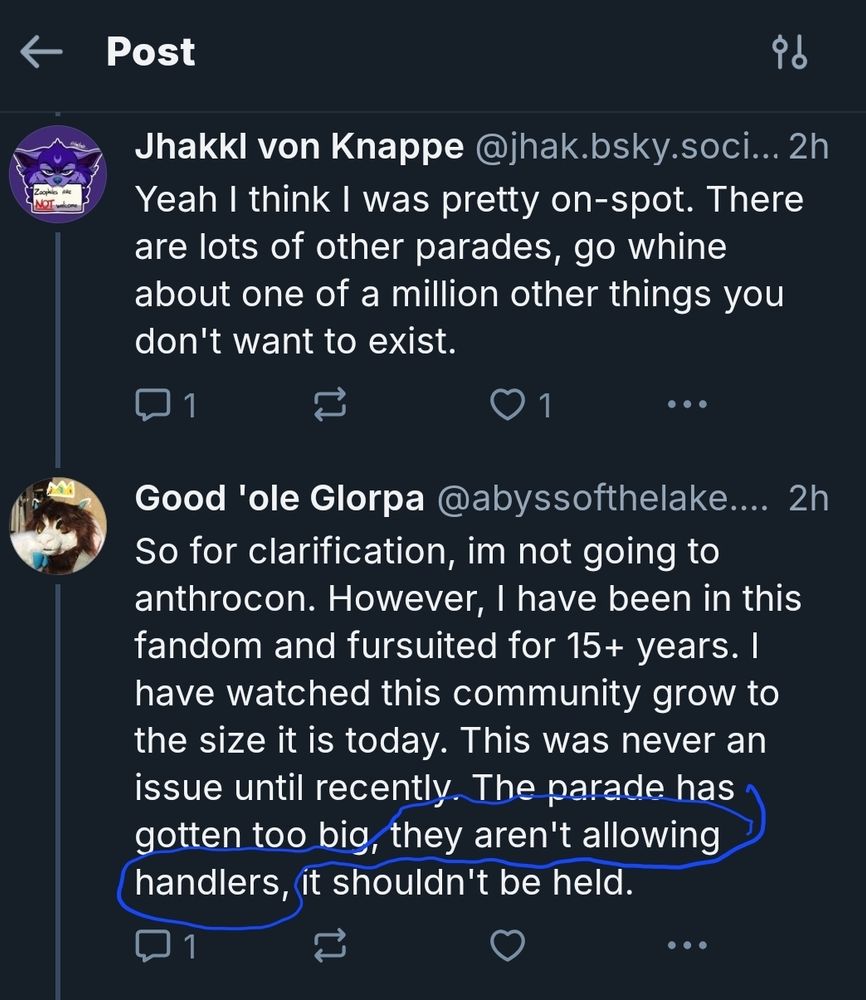Repost Good 'ole Glorpa's post
The height and width of the screenshot is (1000, 866).
click(x=330, y=944)
